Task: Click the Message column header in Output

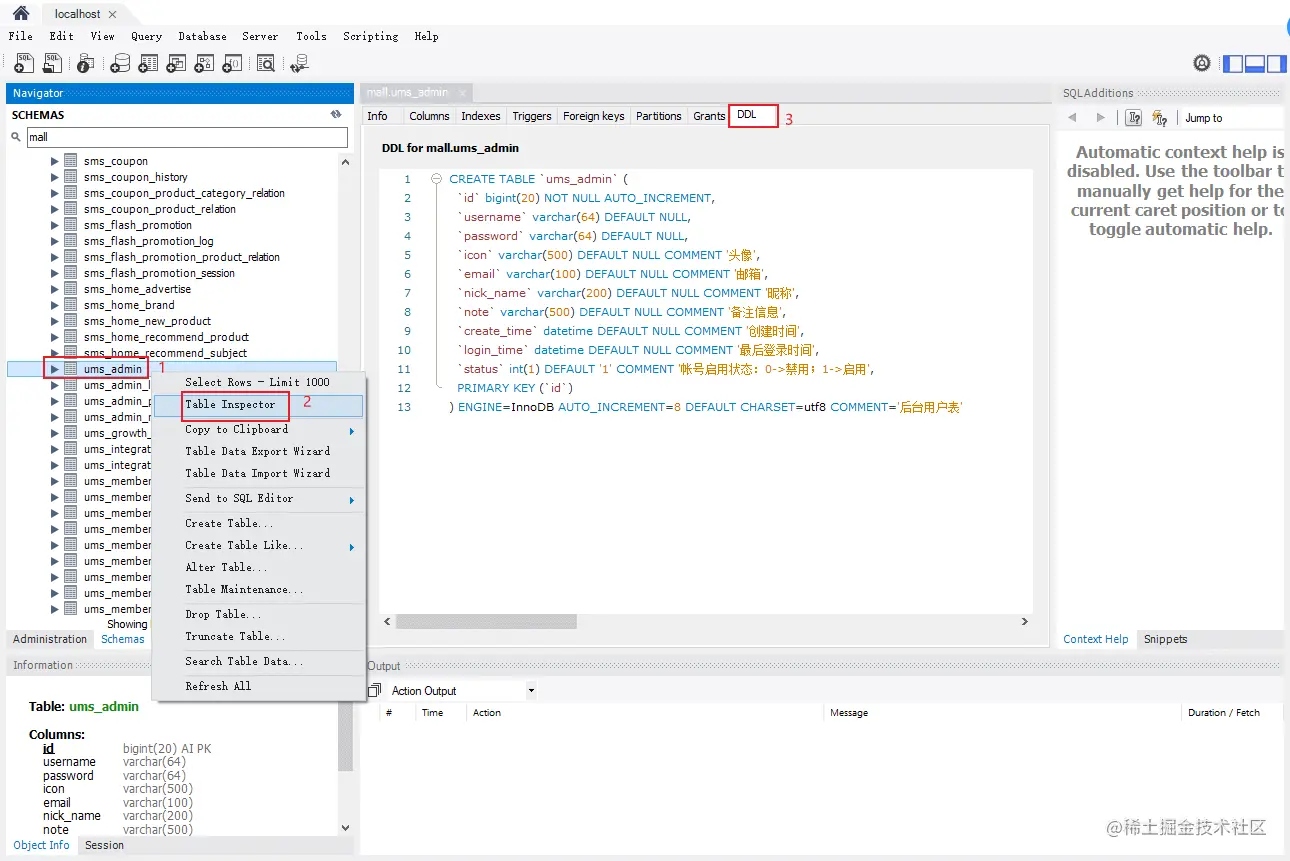Action: pyautogui.click(x=1002, y=713)
